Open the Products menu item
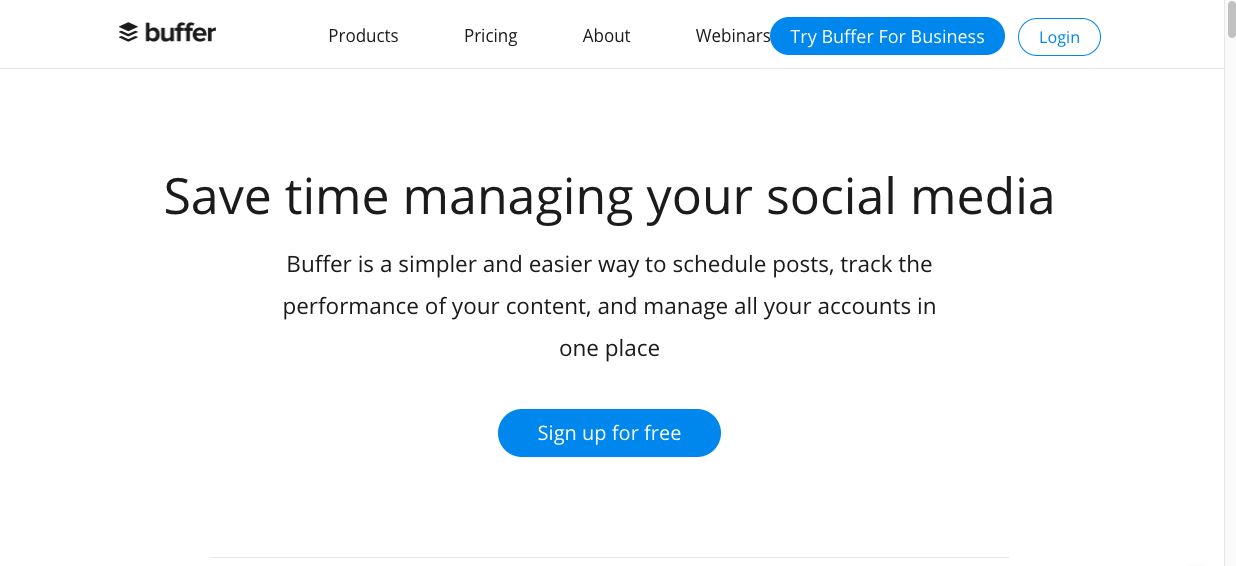 [363, 36]
